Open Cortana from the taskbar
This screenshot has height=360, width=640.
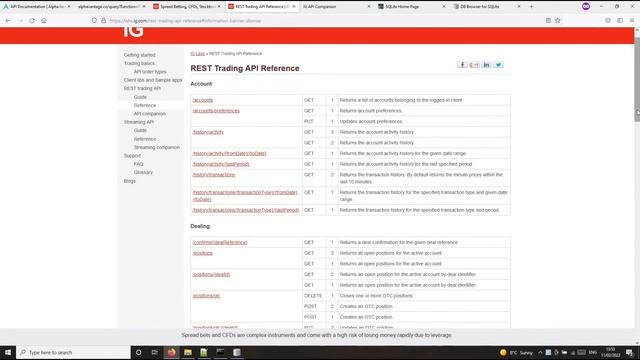coord(138,352)
